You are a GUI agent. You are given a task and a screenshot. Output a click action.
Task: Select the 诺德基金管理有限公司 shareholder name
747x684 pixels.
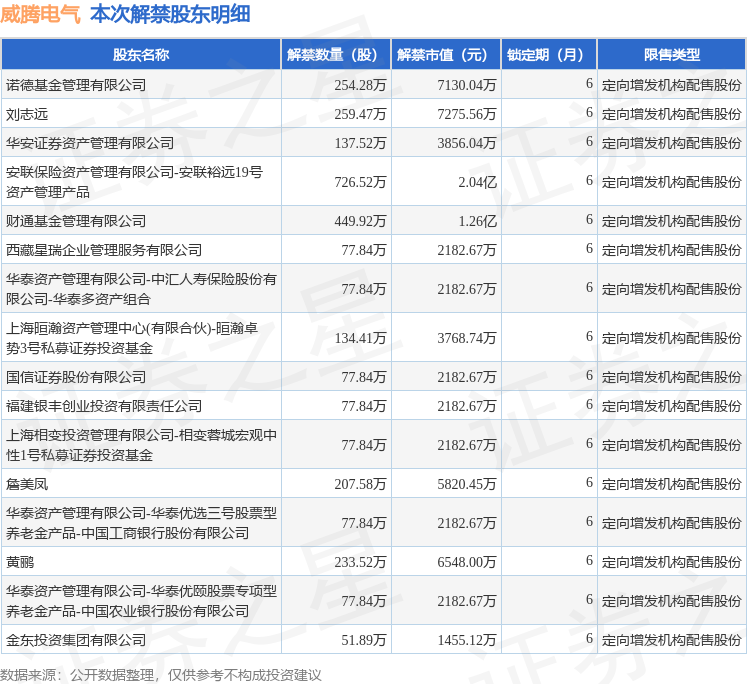tap(76, 85)
